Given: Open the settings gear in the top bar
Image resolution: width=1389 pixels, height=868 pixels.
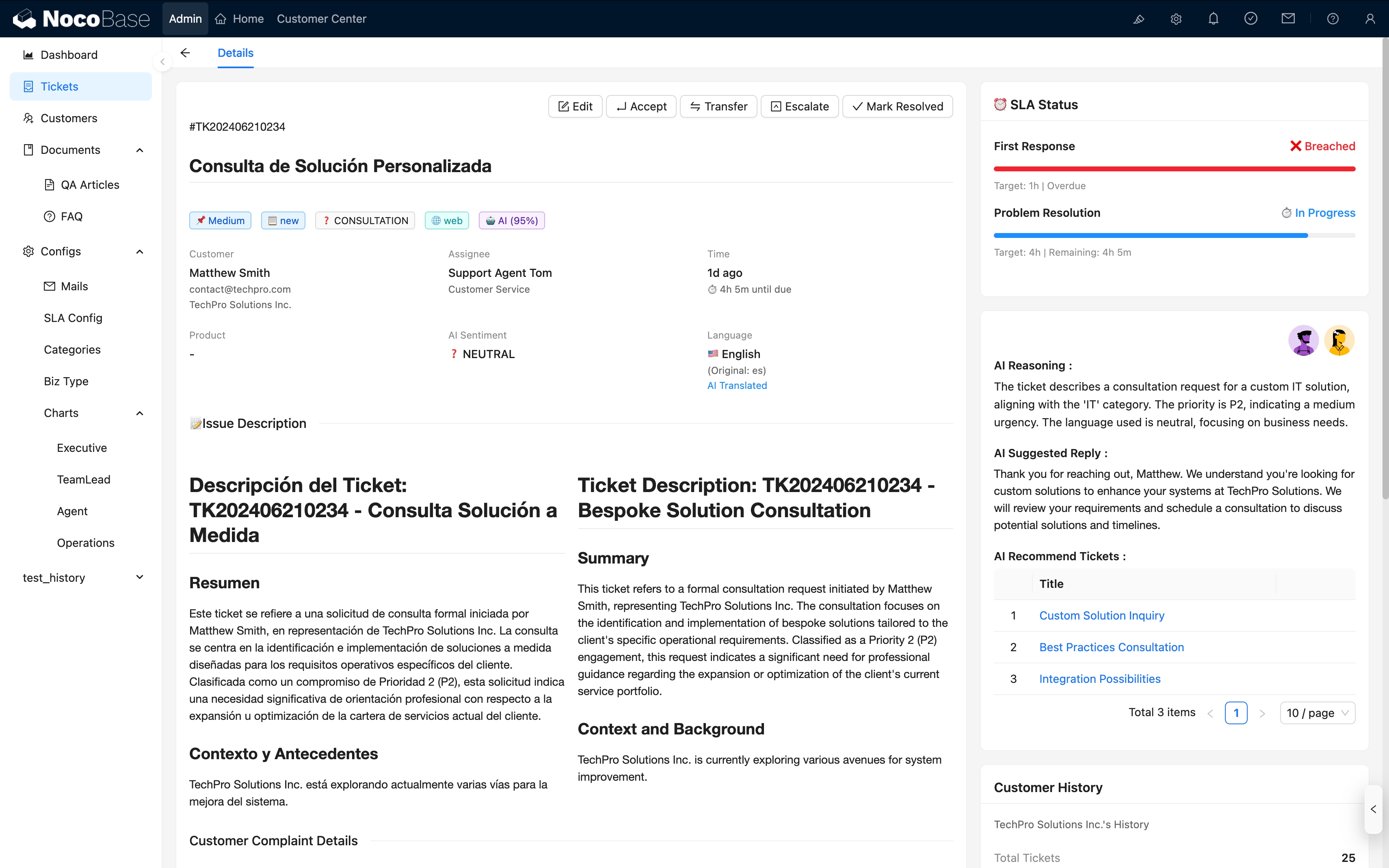Looking at the screenshot, I should click(x=1175, y=18).
